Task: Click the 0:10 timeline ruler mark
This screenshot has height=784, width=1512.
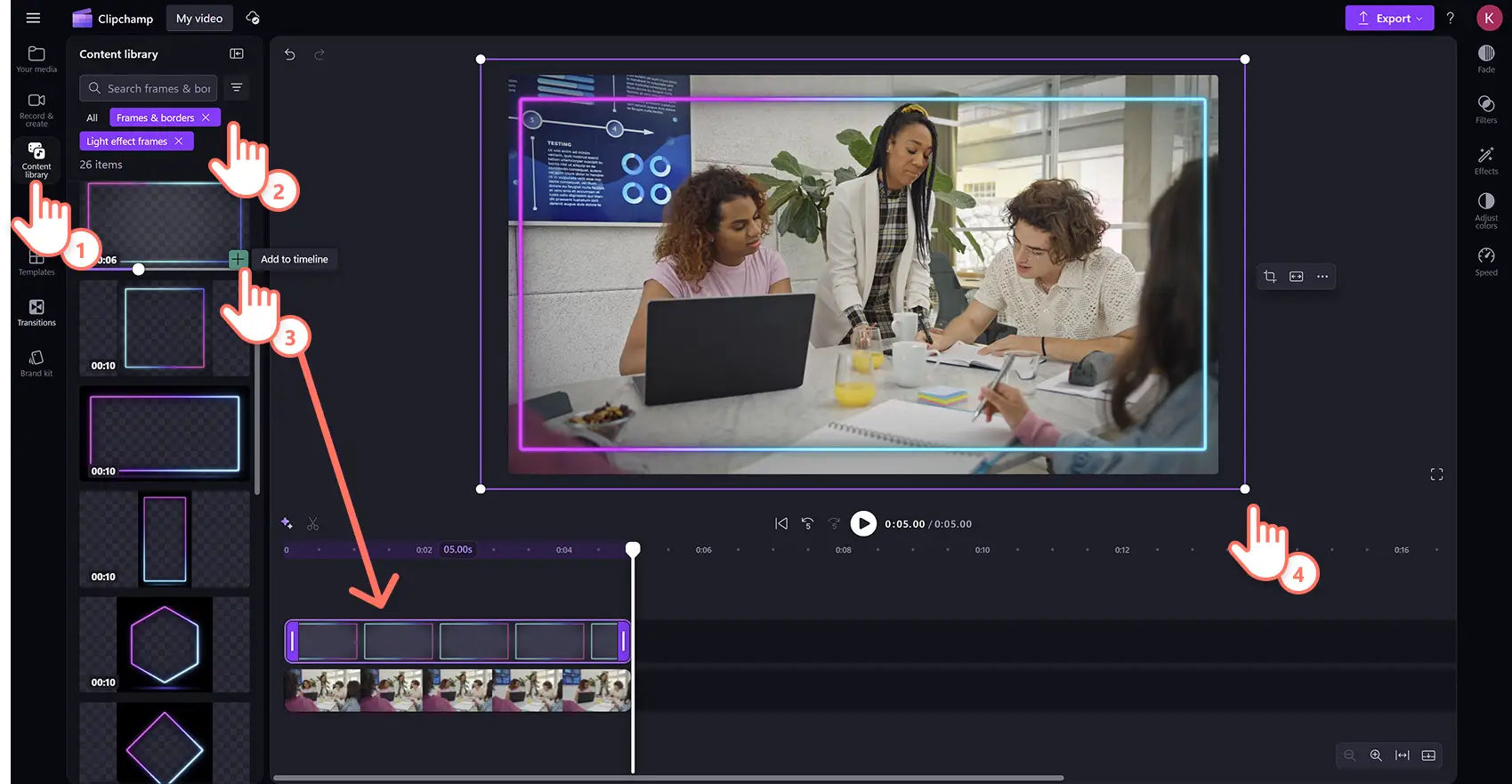Action: (x=982, y=550)
